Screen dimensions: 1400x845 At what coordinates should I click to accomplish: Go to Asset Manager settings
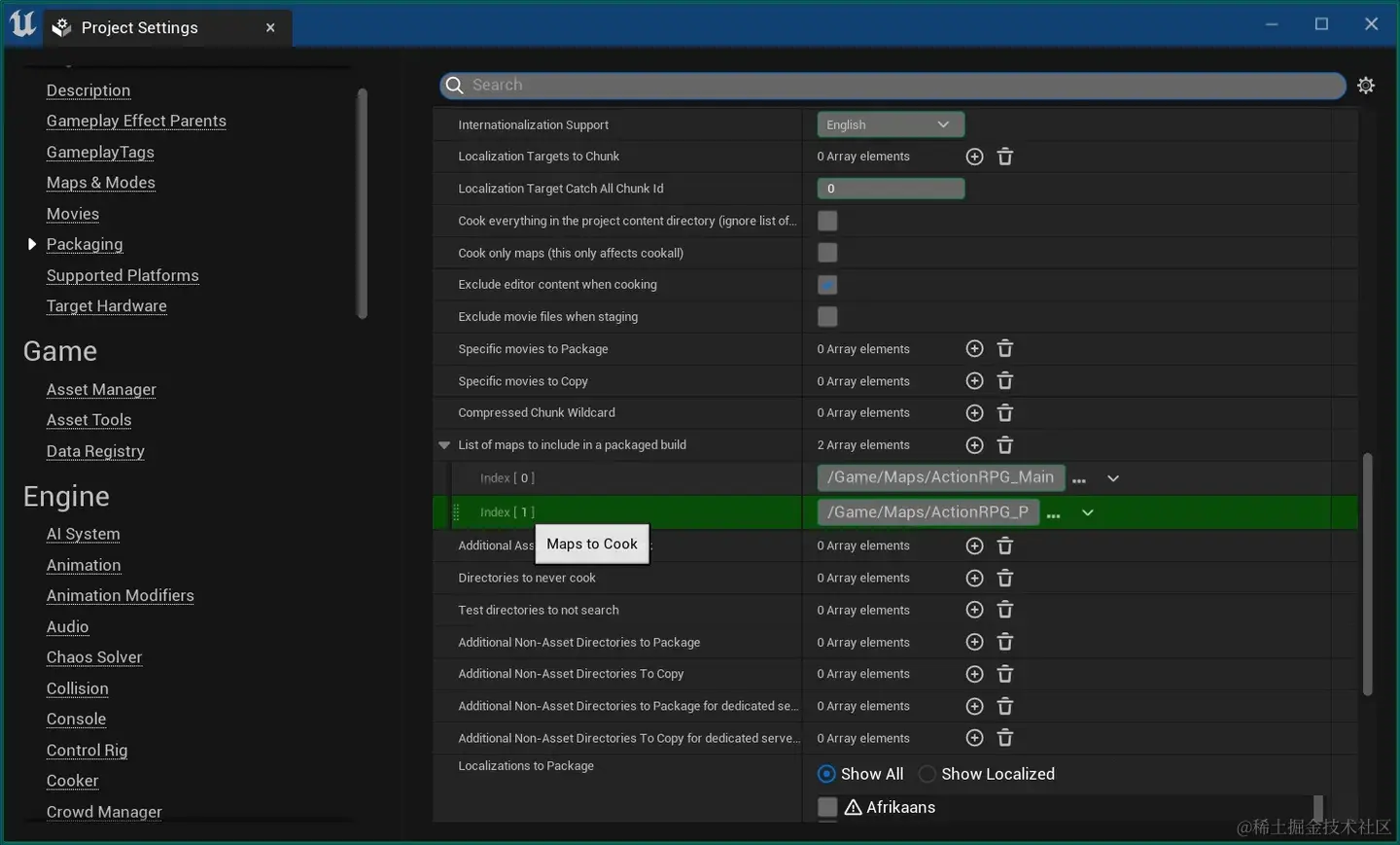tap(101, 389)
